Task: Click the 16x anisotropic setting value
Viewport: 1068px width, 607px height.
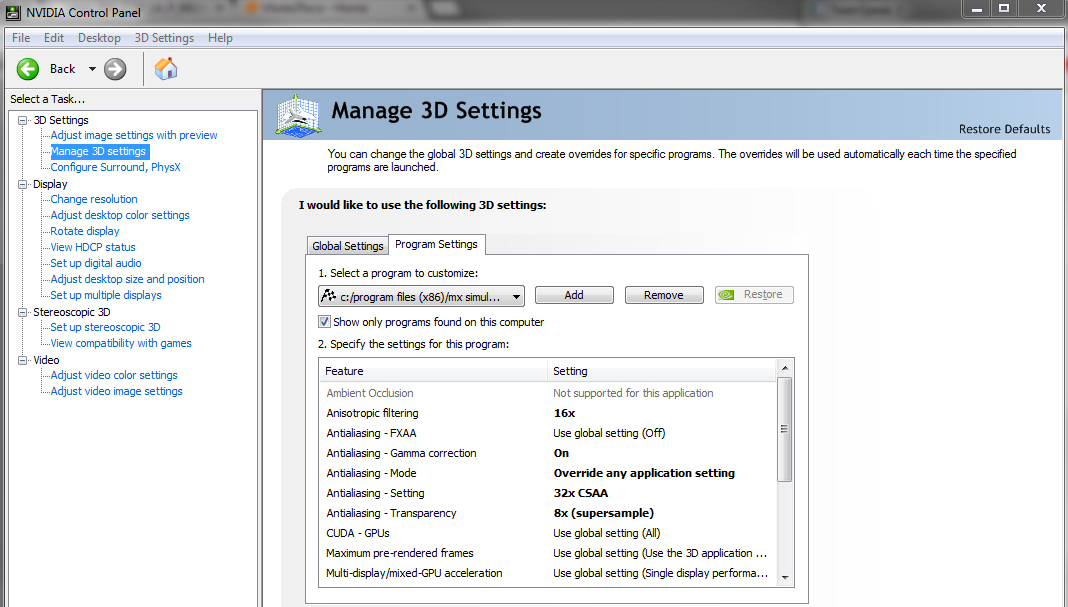Action: point(565,413)
